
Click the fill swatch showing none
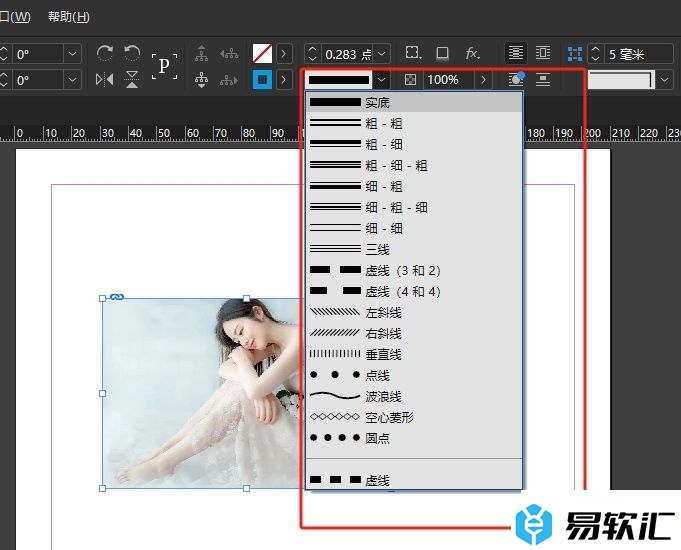tap(262, 53)
